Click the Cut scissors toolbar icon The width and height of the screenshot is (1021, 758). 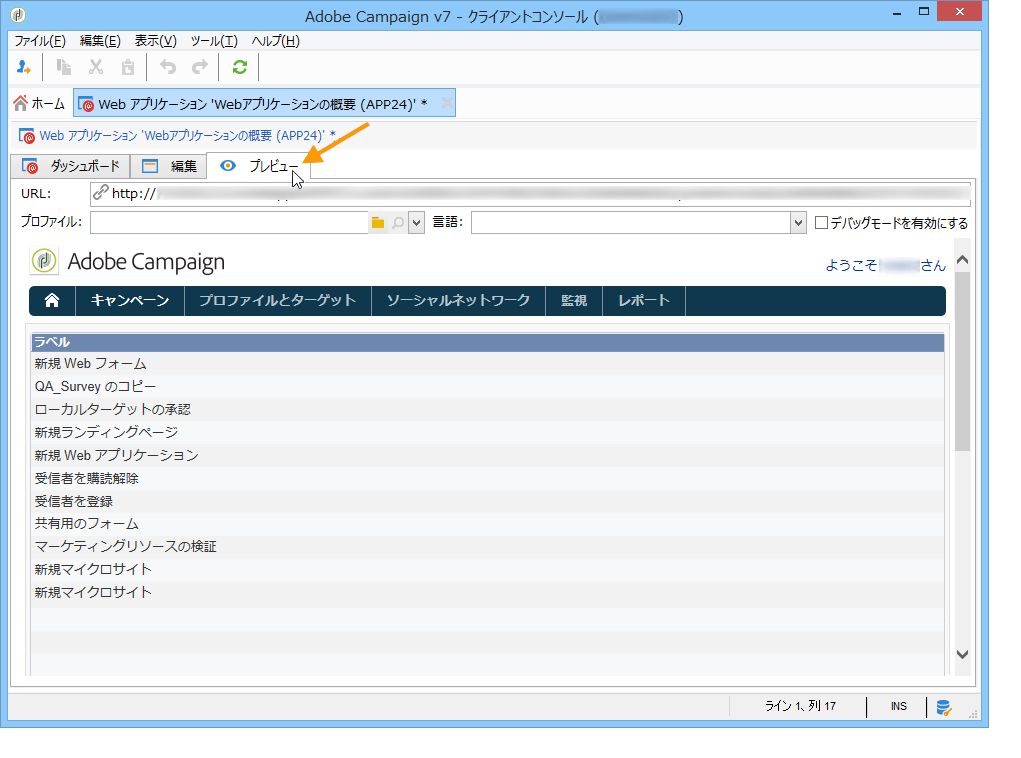[96, 67]
